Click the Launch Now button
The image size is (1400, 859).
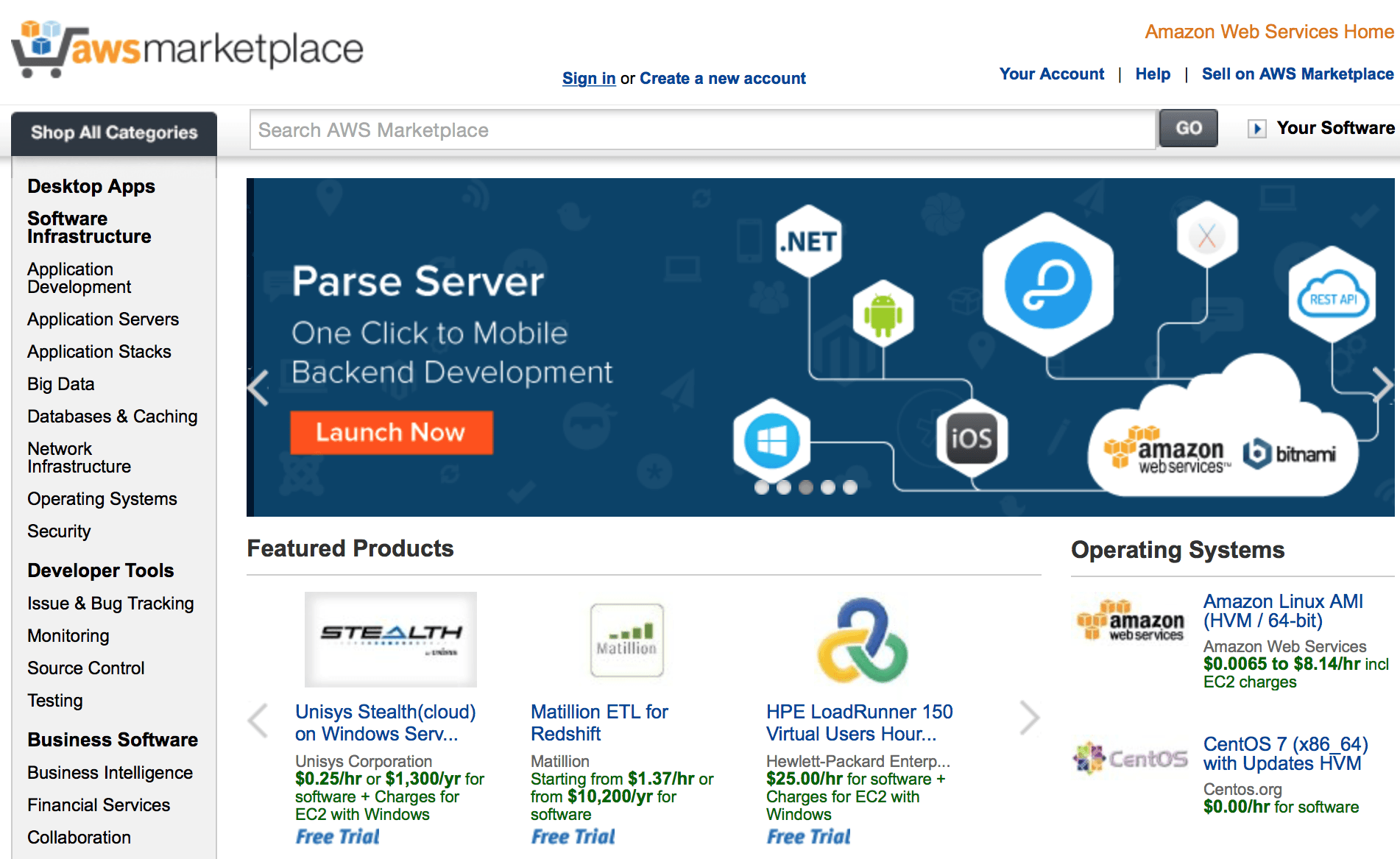[x=391, y=432]
